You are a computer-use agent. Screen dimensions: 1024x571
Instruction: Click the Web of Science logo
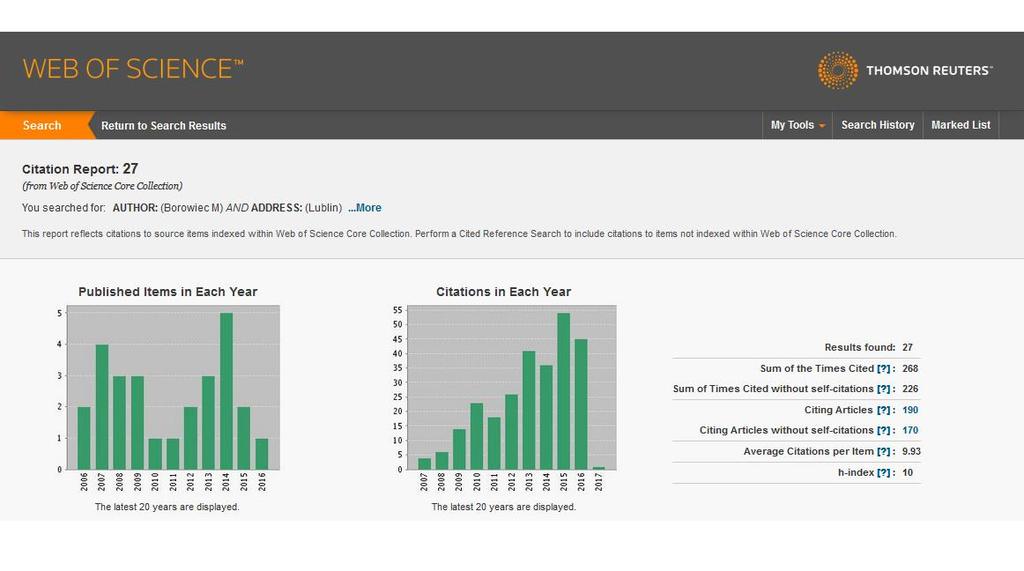click(x=133, y=69)
